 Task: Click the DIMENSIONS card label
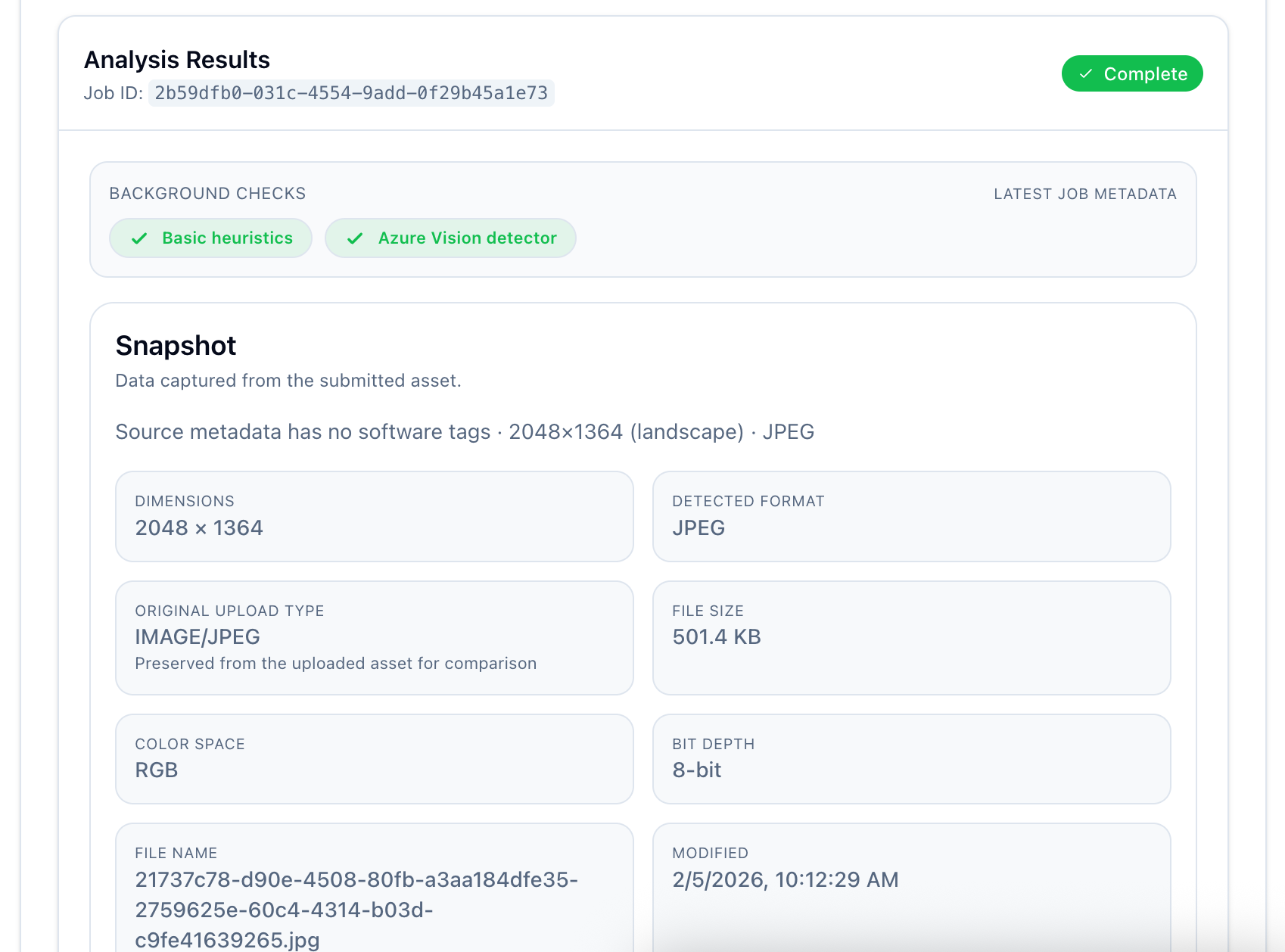185,501
